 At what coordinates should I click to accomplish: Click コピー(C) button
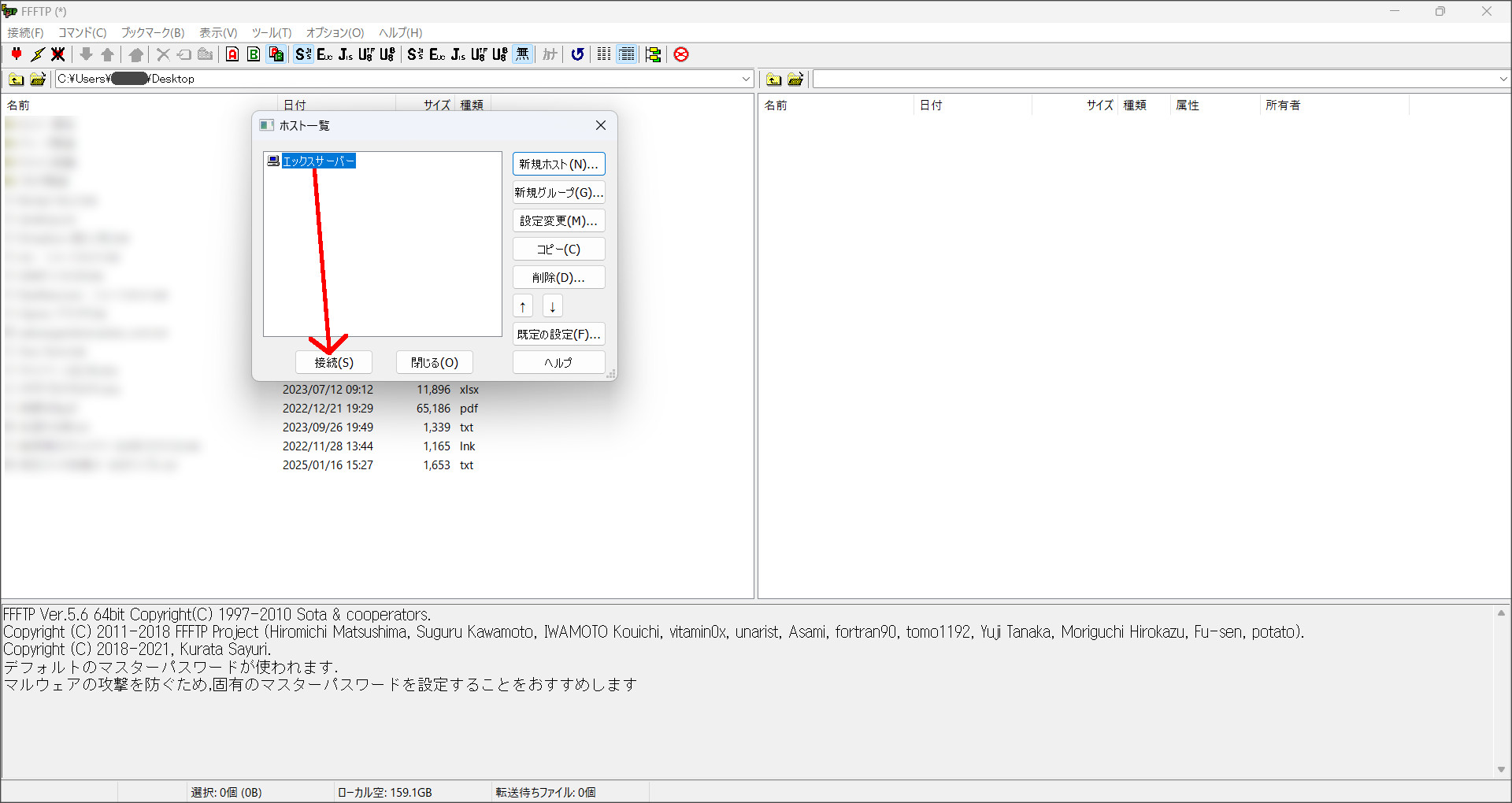pyautogui.click(x=559, y=249)
